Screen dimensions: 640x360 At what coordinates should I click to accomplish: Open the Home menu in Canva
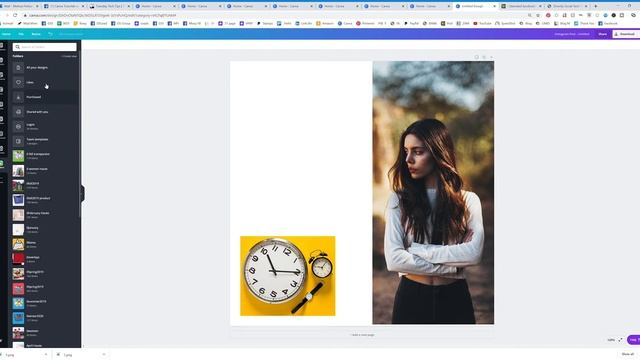pos(6,34)
